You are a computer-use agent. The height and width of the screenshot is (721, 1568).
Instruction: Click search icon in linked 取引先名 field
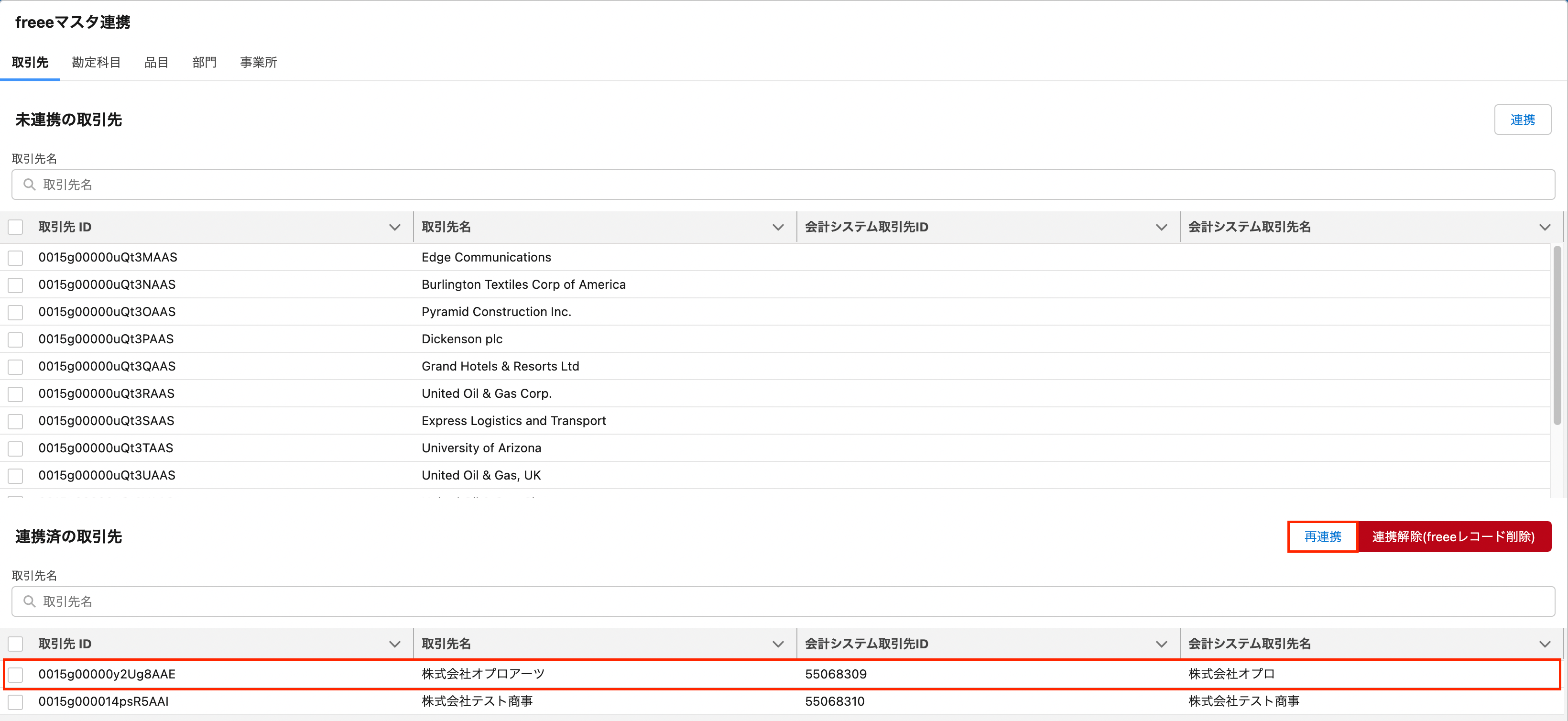29,601
